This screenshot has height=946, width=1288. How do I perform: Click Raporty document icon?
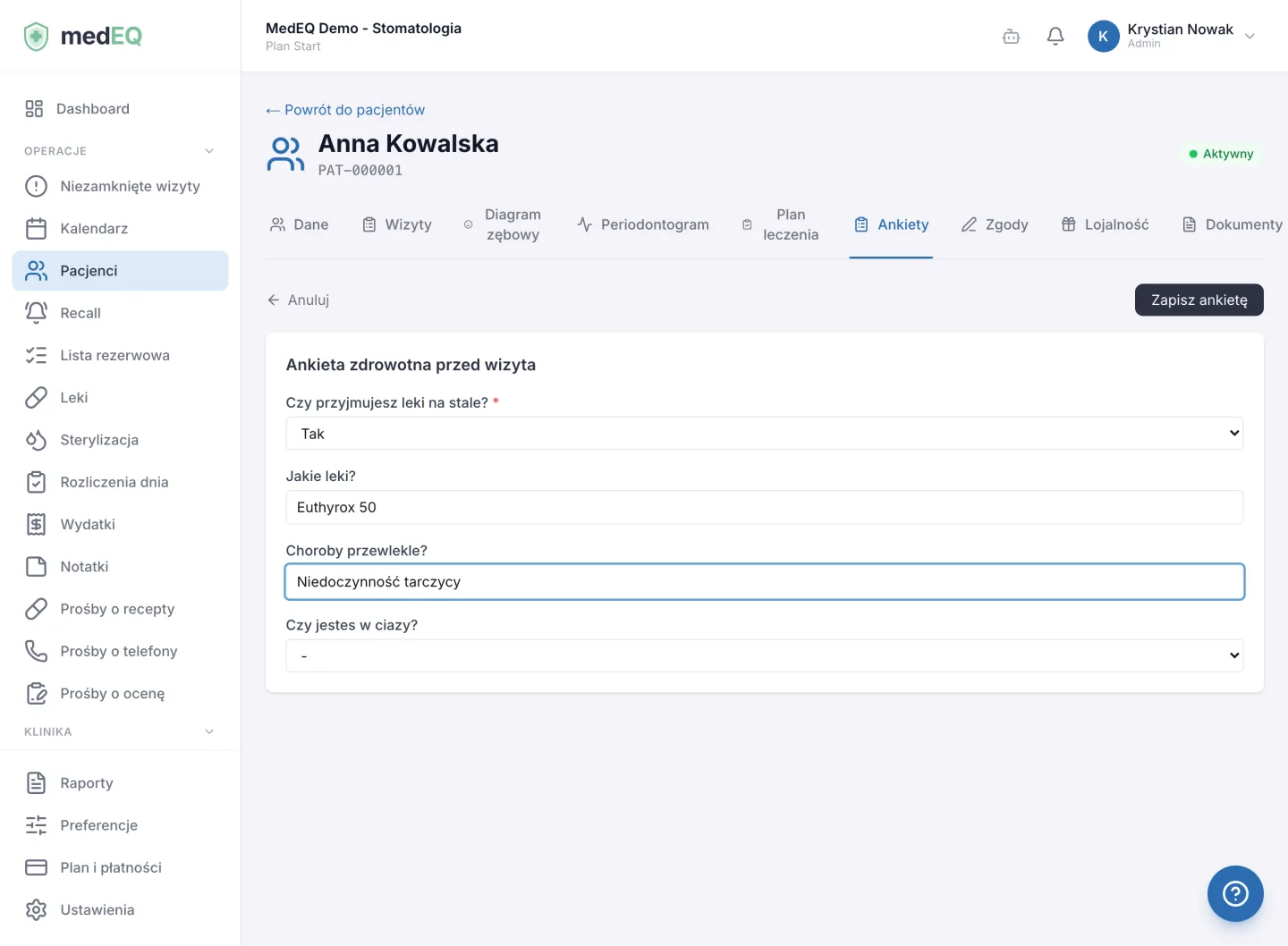[x=36, y=783]
